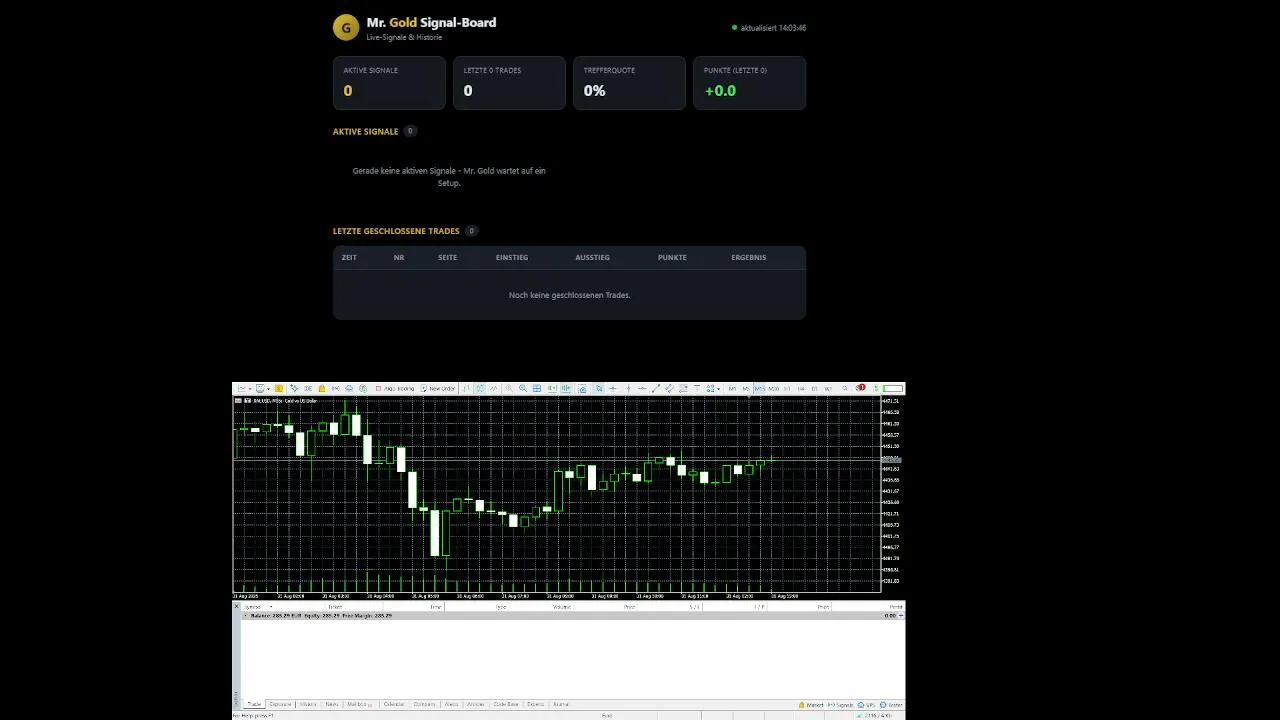Open the chart type dropdown arrow at toolbar start
The width and height of the screenshot is (1280, 720).
click(250, 389)
